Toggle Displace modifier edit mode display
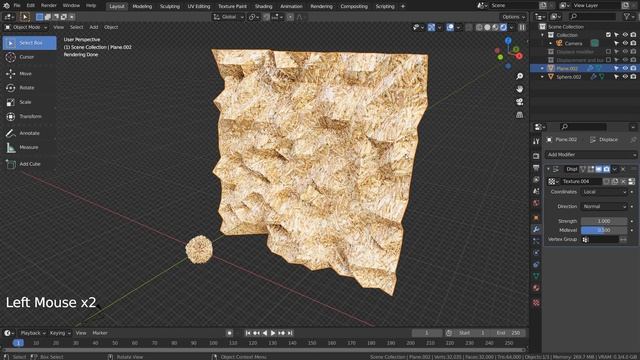640x360 pixels. click(591, 169)
